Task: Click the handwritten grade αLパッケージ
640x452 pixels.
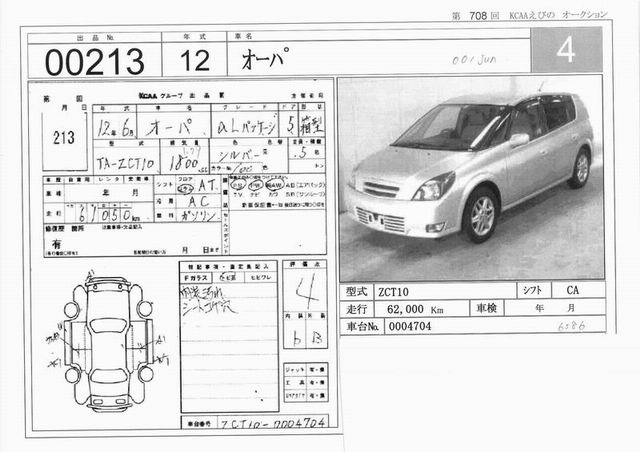Action: click(x=247, y=127)
